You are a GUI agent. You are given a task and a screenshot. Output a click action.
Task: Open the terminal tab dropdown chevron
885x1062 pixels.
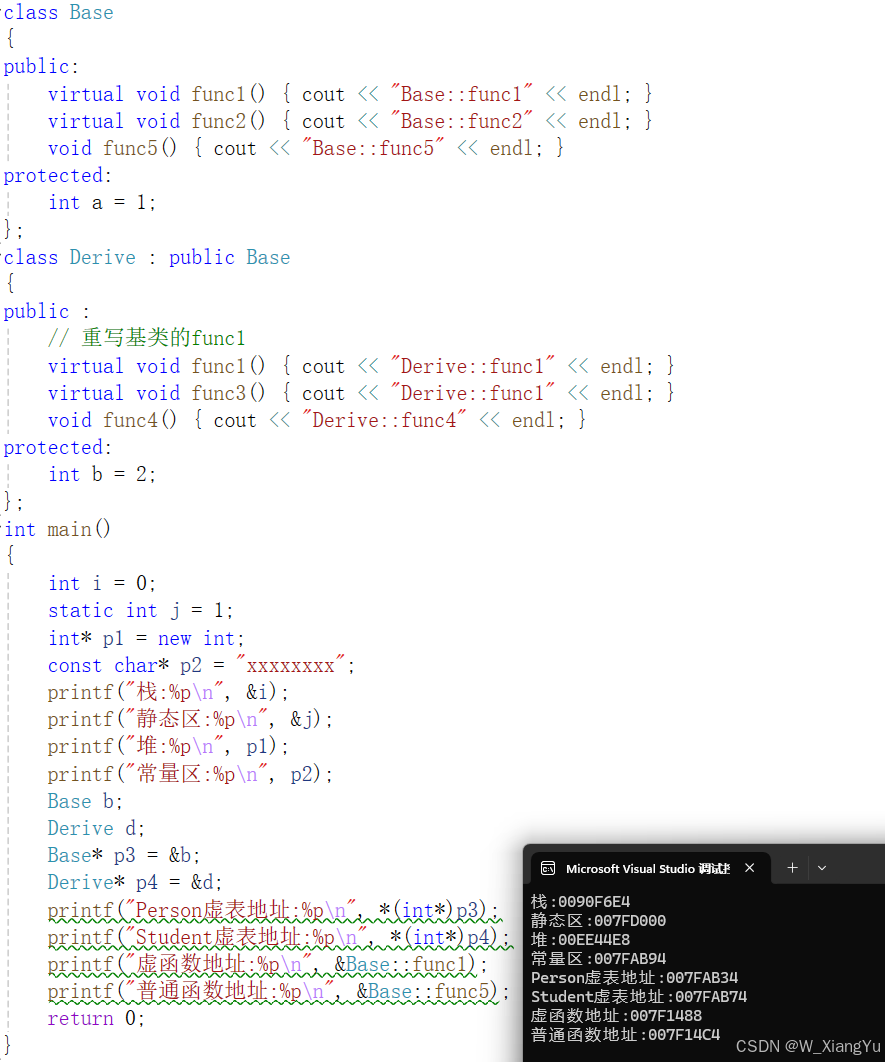(822, 868)
